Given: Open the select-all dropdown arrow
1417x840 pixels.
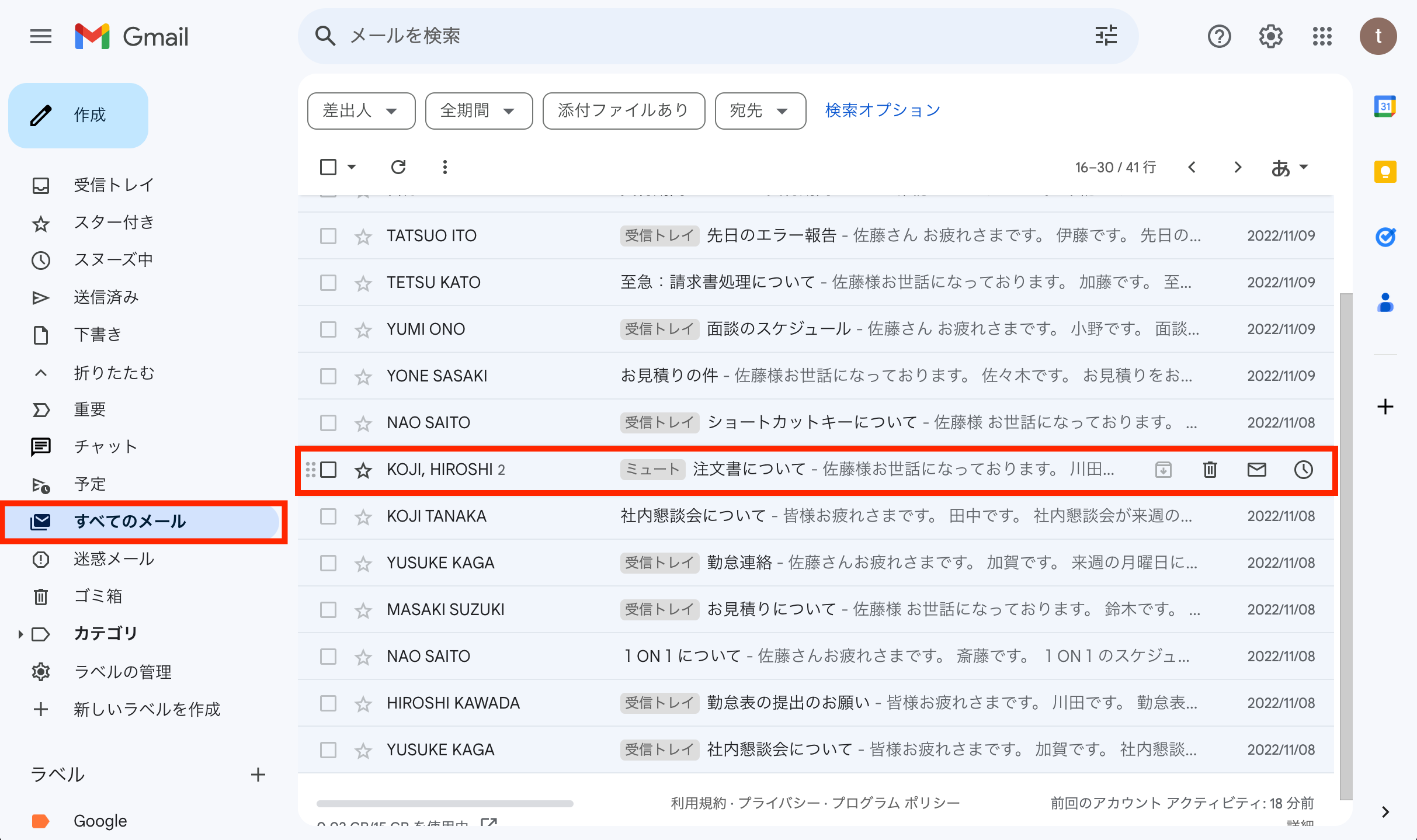Looking at the screenshot, I should 352,167.
